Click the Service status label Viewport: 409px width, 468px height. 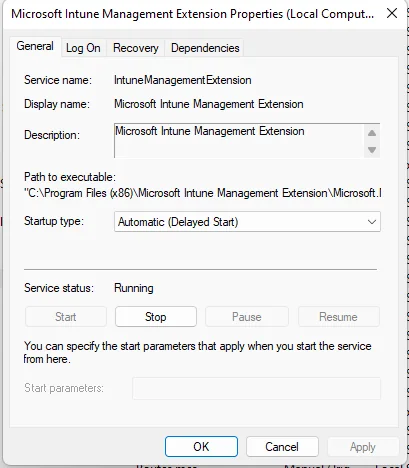pyautogui.click(x=59, y=288)
